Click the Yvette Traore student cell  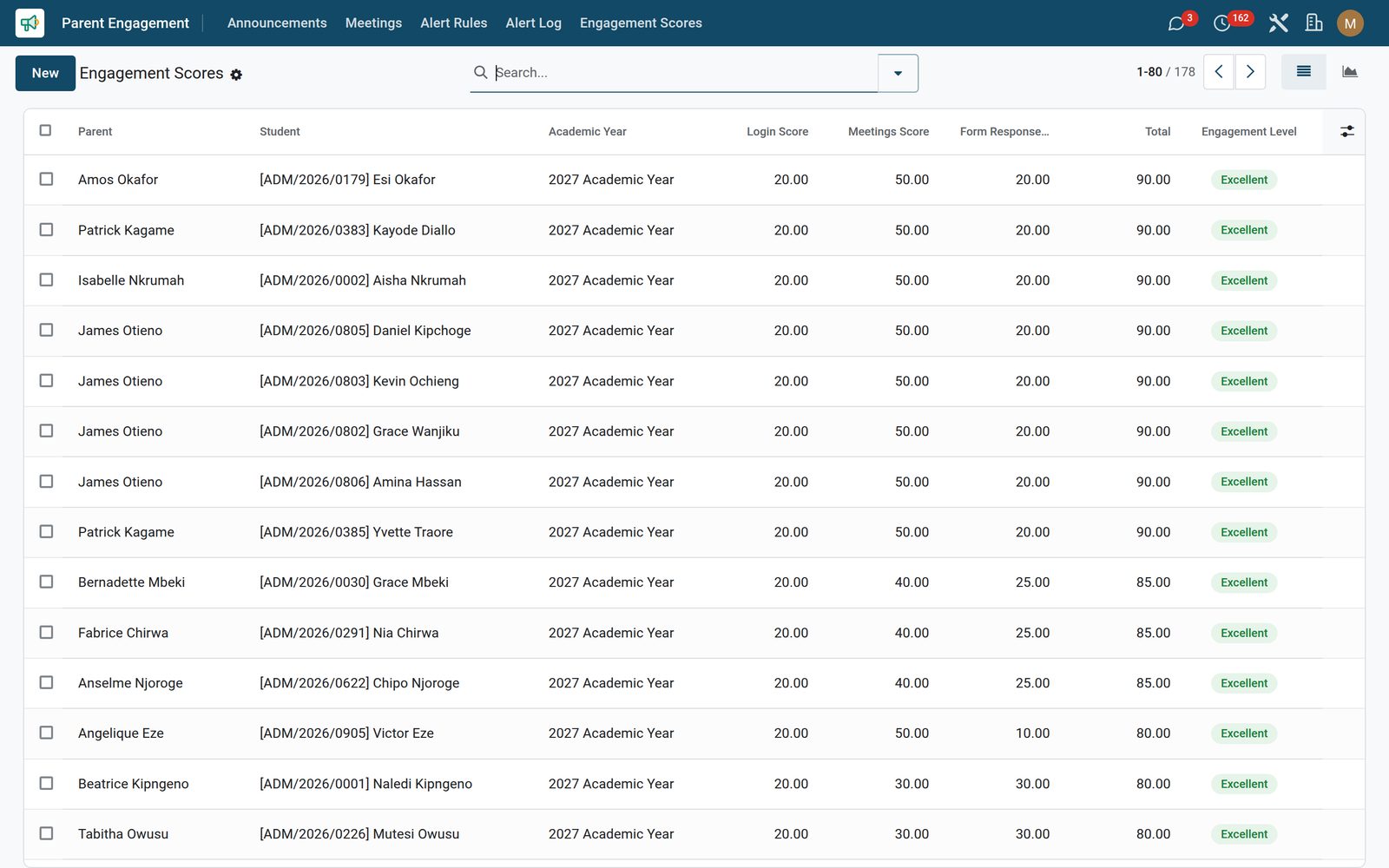tap(356, 532)
